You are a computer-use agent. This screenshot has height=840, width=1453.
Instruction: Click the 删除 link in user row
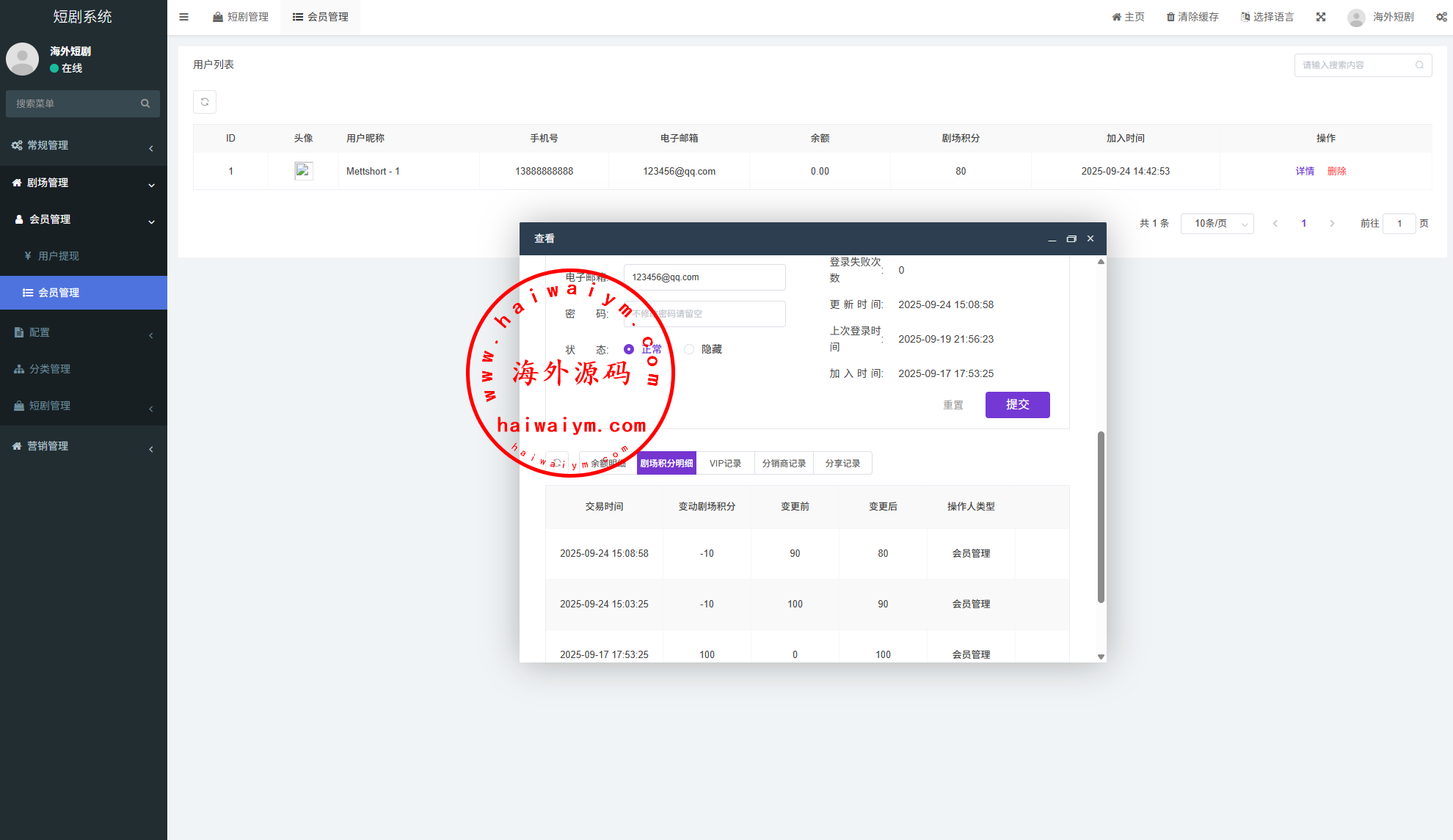click(1336, 172)
